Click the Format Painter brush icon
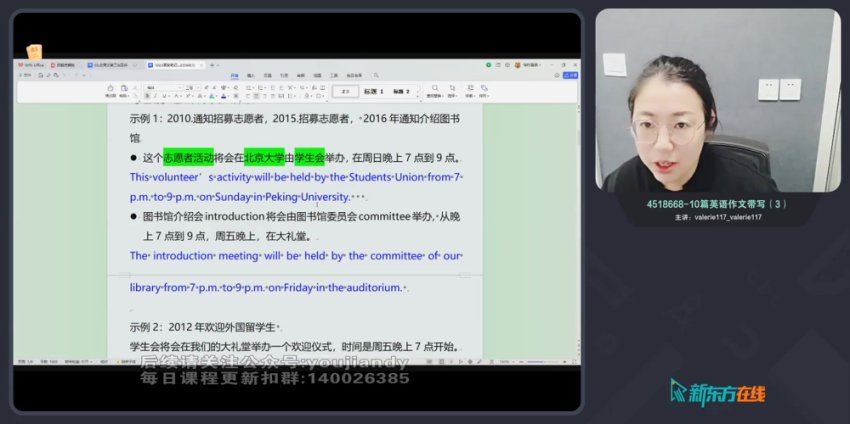Viewport: 850px width, 424px height. pos(110,88)
